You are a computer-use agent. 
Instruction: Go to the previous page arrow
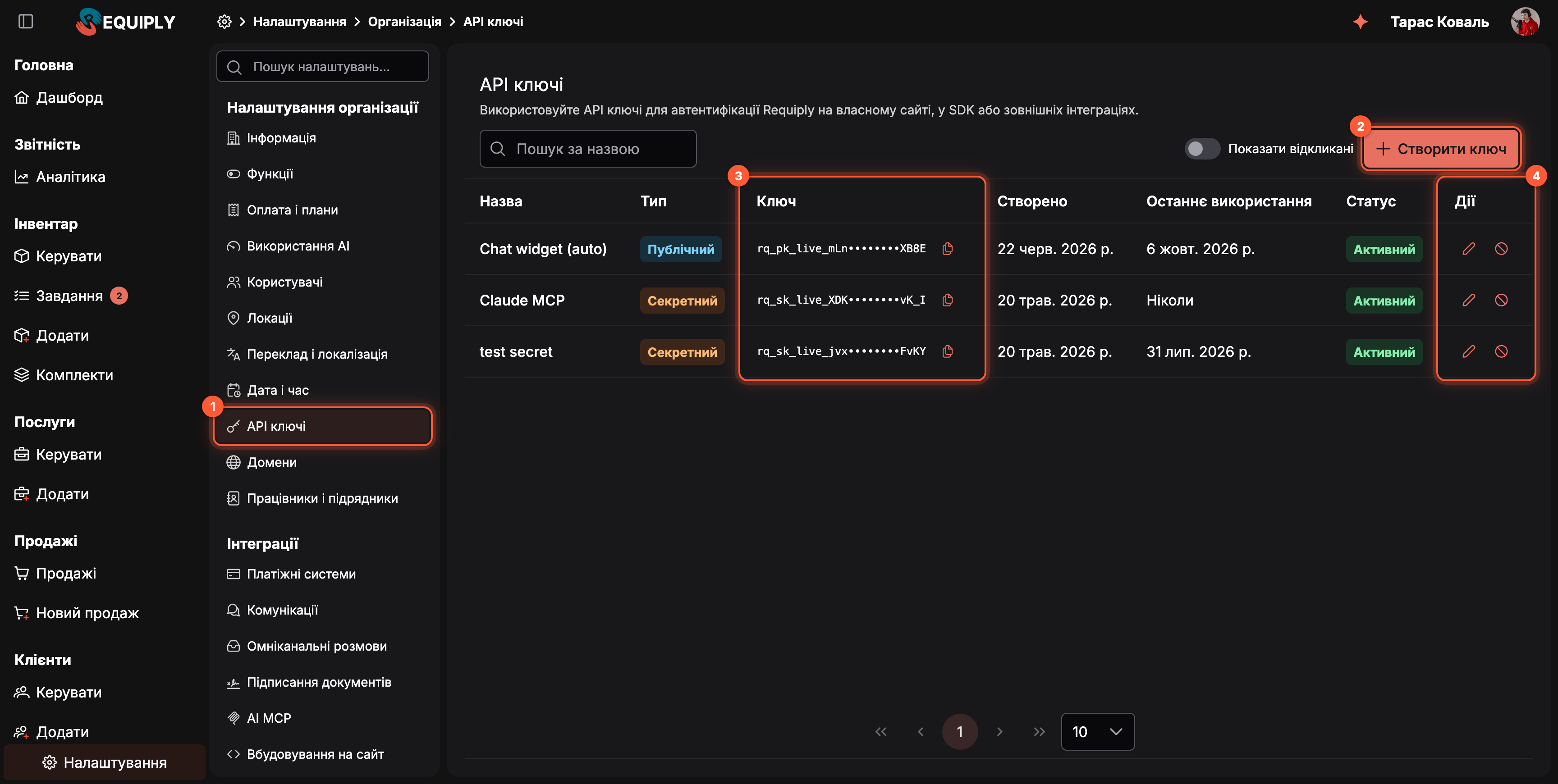(921, 732)
